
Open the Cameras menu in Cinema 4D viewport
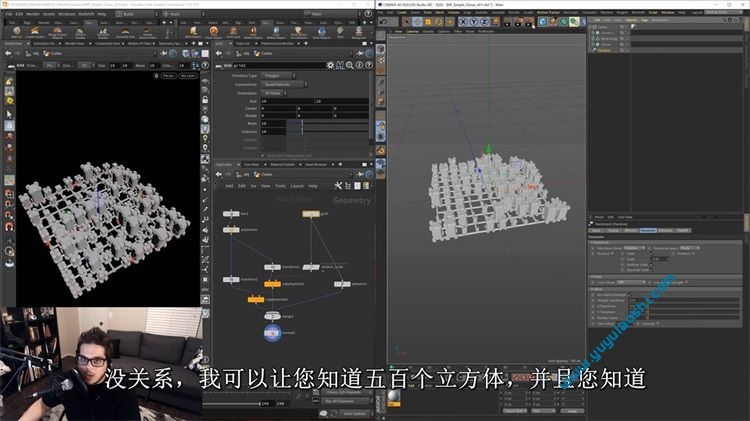tap(412, 32)
